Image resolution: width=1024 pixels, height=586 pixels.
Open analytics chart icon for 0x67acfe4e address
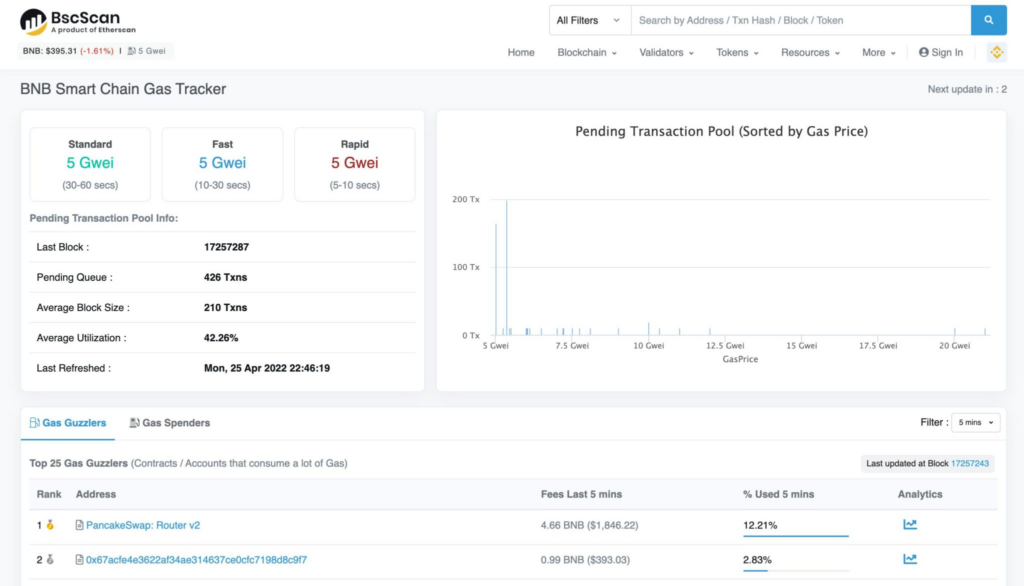point(909,560)
